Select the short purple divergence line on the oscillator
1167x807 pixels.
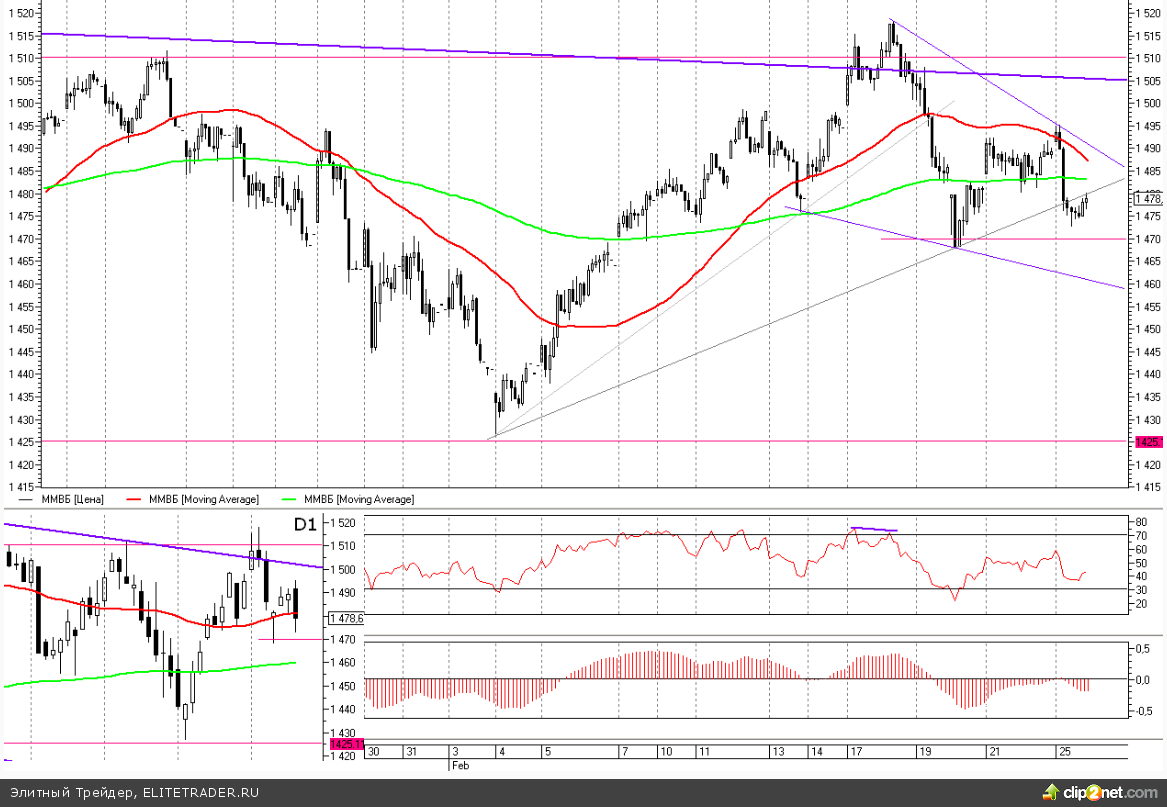(874, 529)
